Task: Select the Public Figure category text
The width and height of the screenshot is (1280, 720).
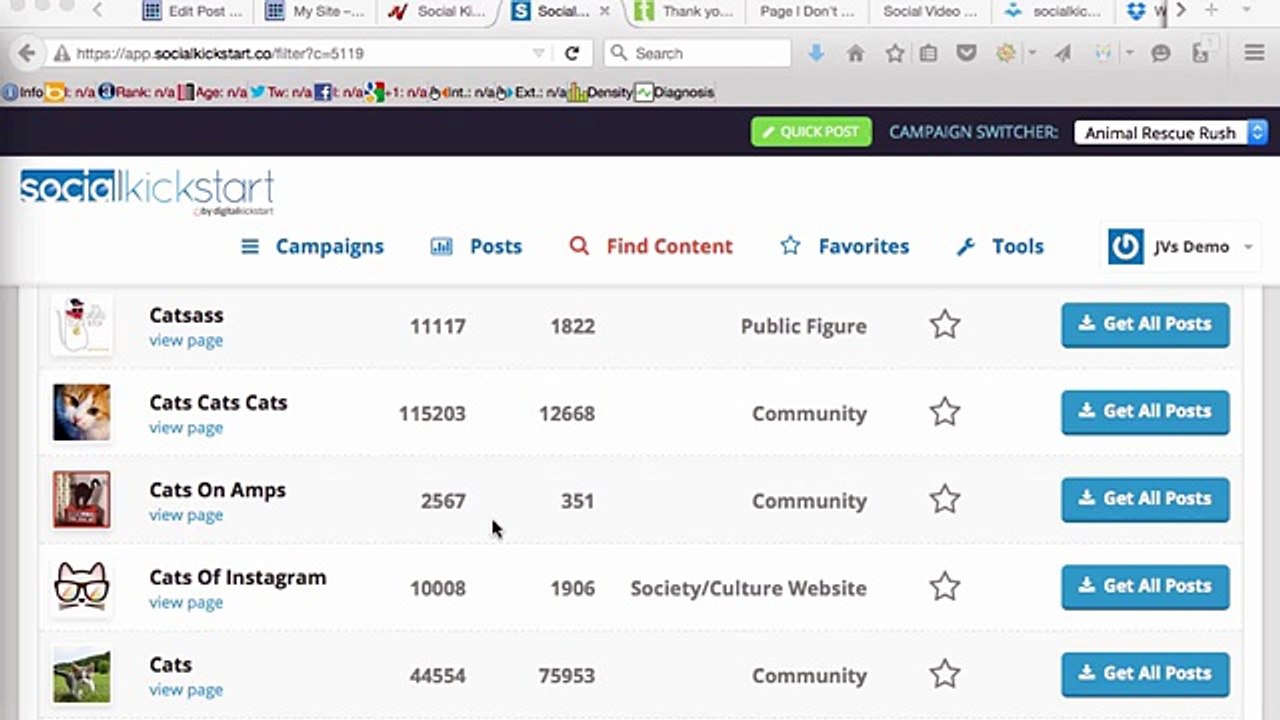Action: tap(804, 326)
